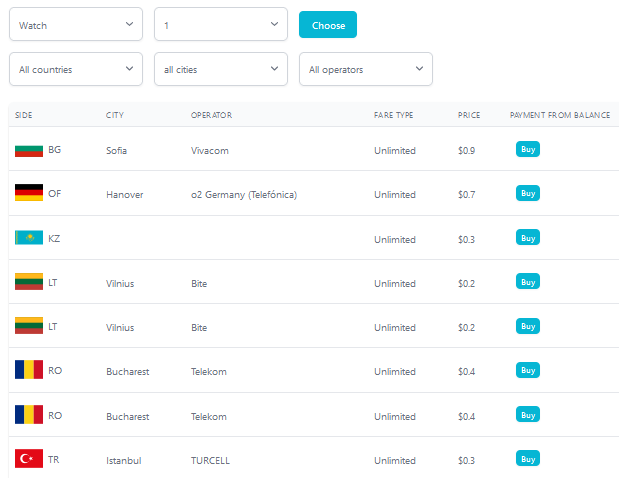Expand the All countries dropdown

[x=76, y=70]
